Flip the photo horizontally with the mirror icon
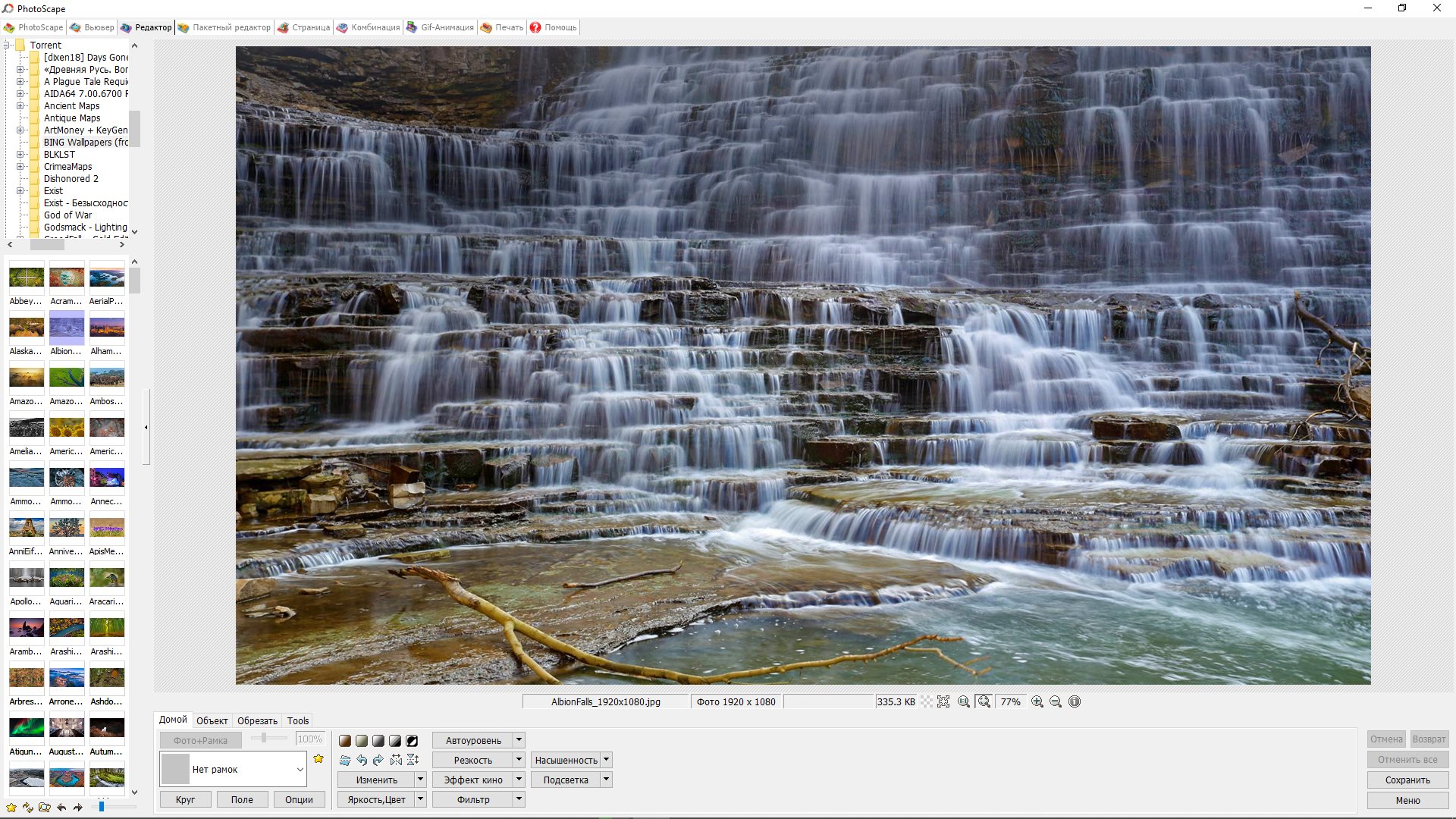1456x819 pixels. 396,760
